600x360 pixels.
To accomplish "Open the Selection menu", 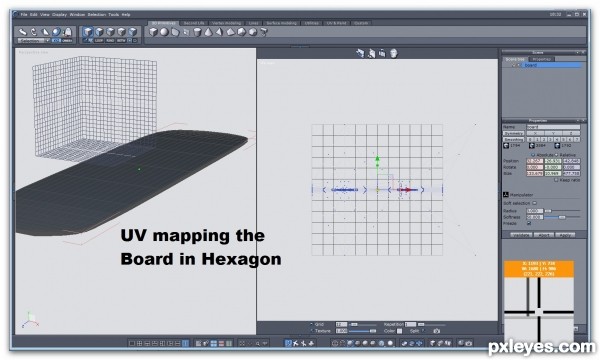I will click(x=96, y=15).
